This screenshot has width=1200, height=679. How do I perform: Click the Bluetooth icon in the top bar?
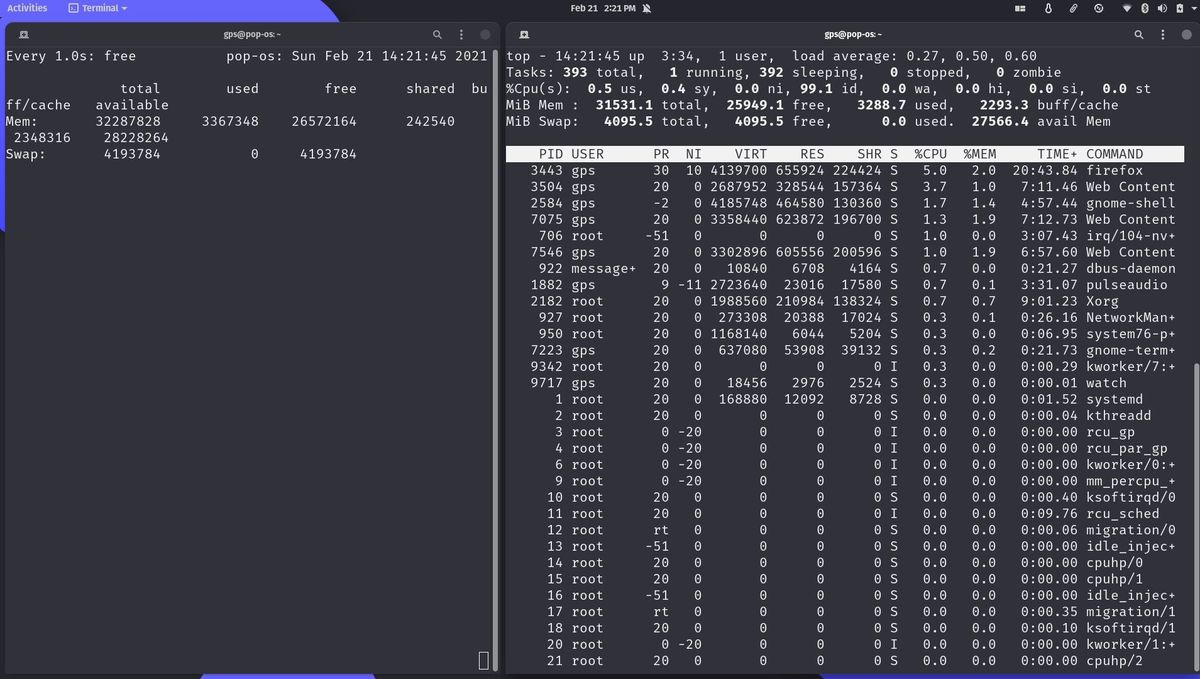(1145, 8)
